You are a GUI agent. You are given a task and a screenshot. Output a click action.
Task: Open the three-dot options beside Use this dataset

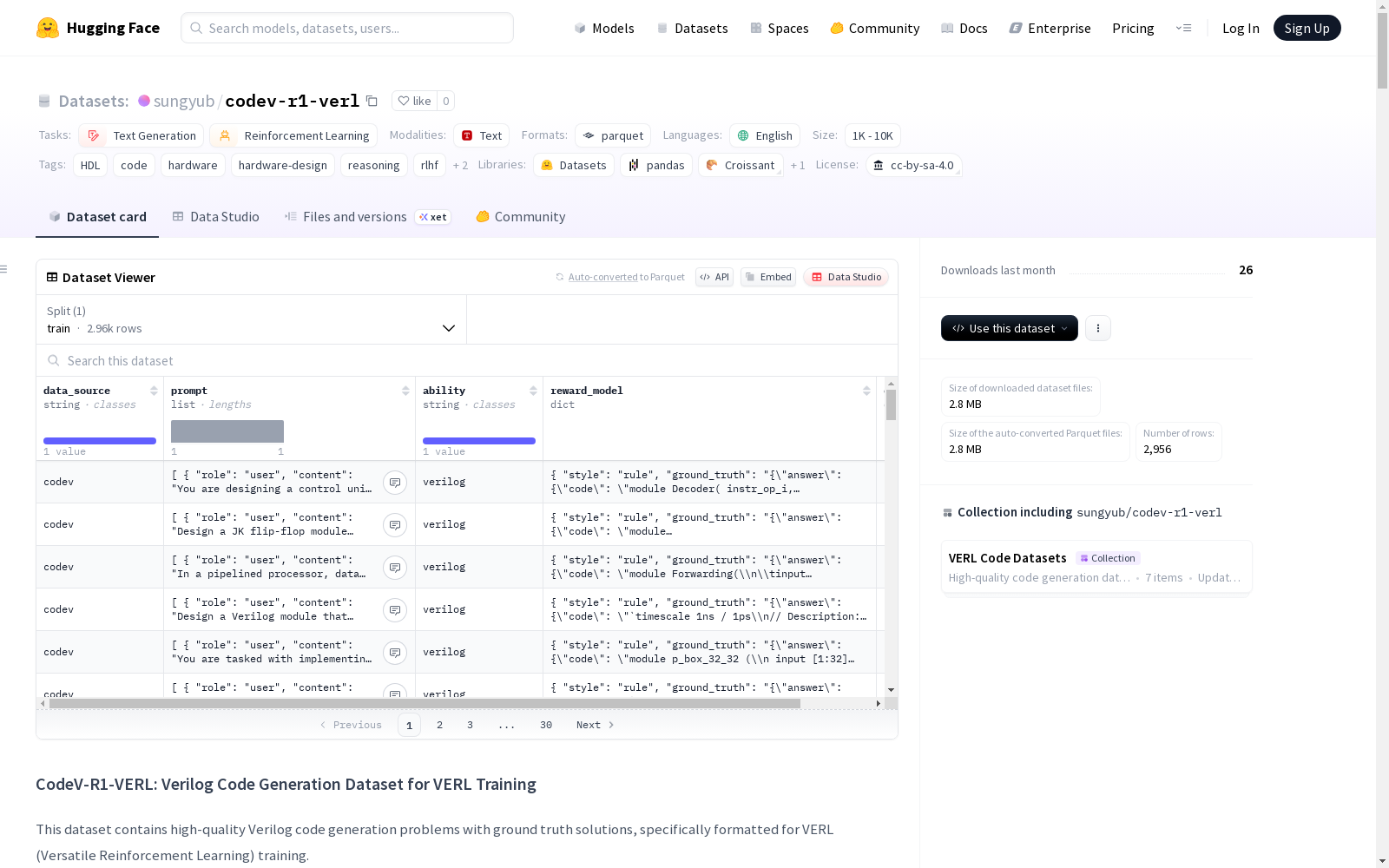pyautogui.click(x=1098, y=328)
